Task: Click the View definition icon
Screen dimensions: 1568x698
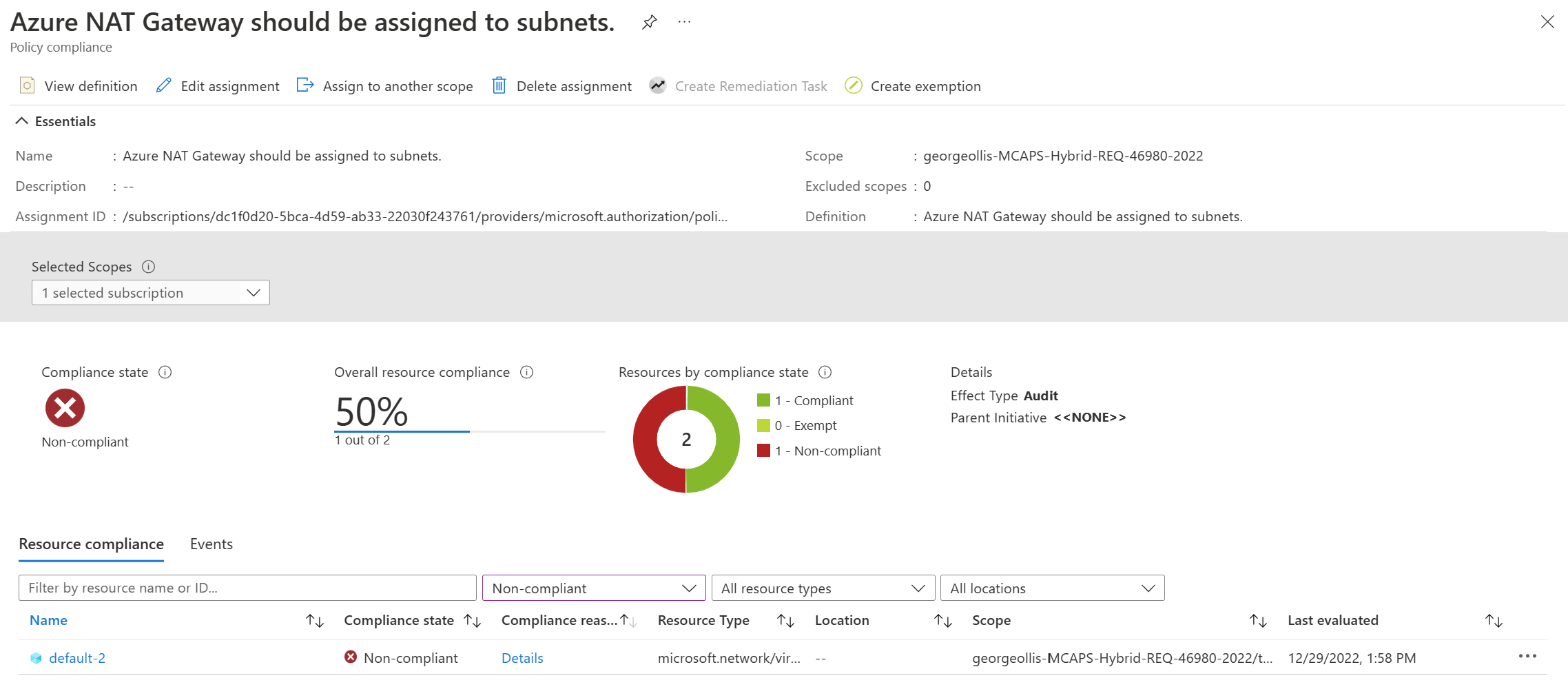Action: pos(27,85)
